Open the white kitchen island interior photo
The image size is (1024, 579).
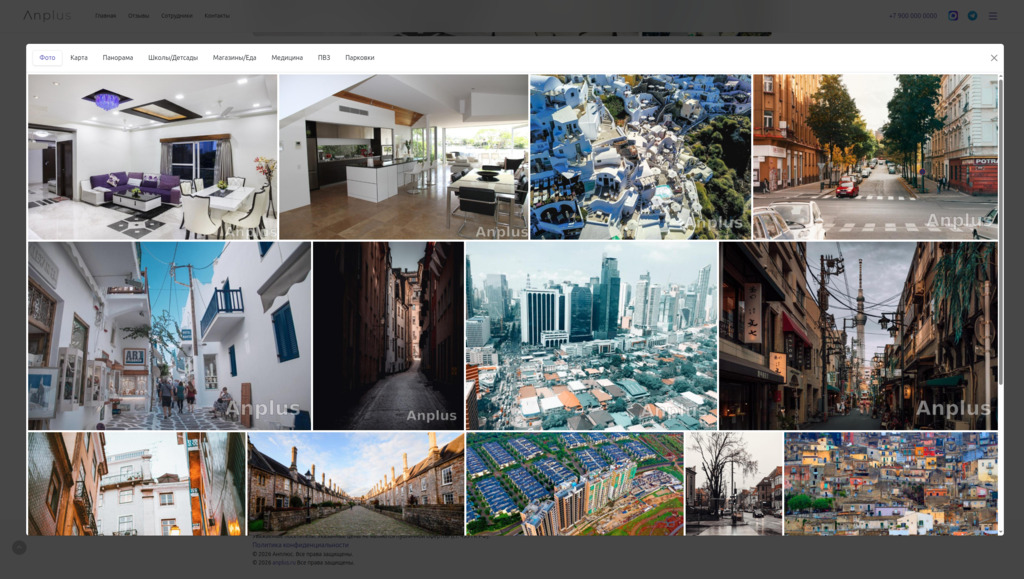(x=403, y=157)
